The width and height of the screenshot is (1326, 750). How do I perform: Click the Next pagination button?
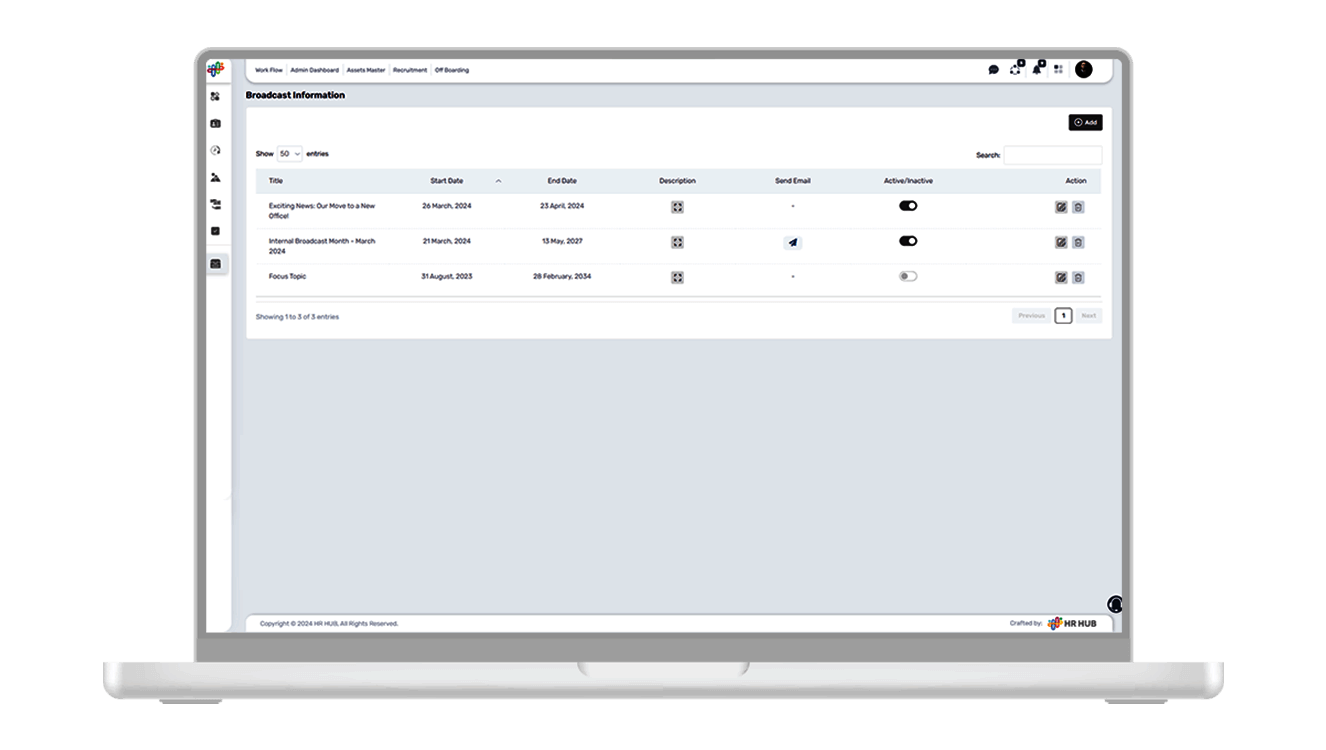pyautogui.click(x=1088, y=316)
